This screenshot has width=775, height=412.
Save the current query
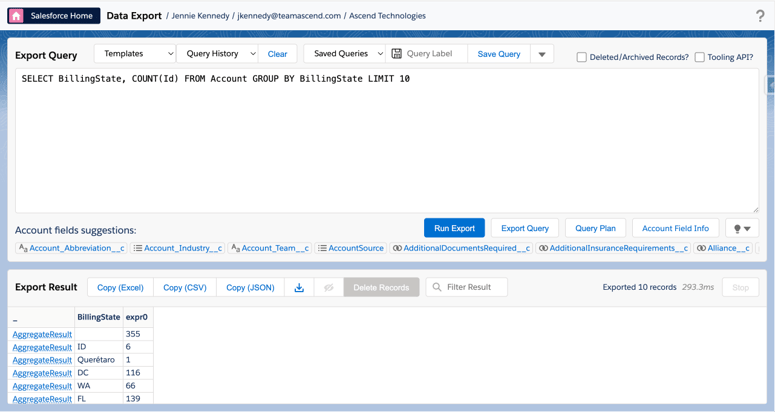tap(499, 54)
